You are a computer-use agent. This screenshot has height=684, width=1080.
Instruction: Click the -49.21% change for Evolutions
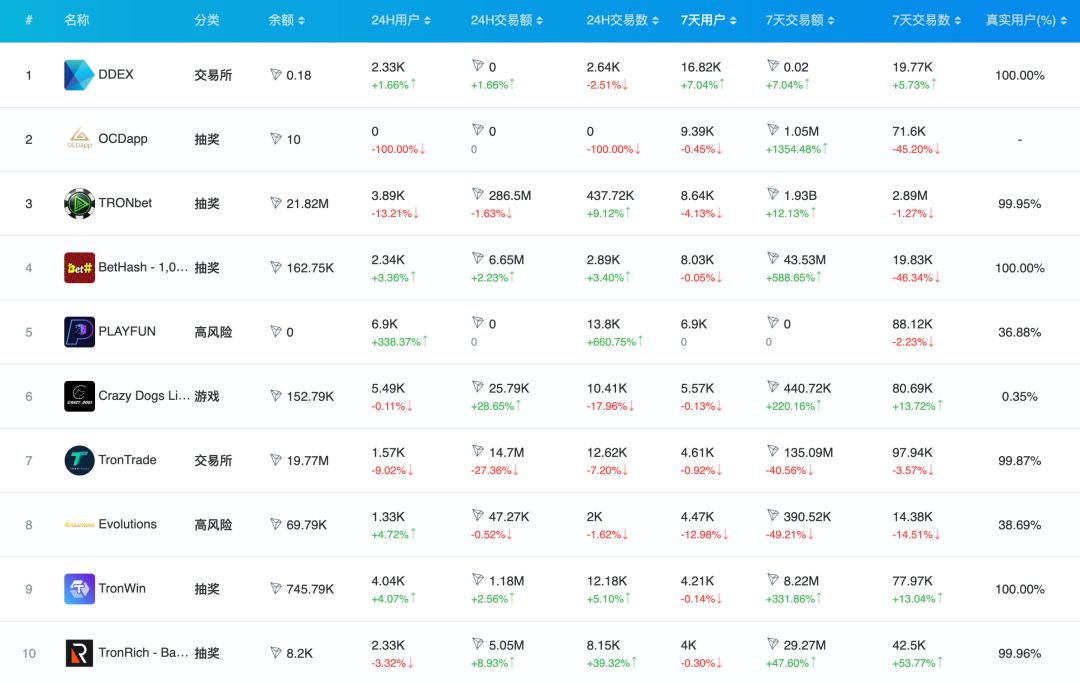click(x=789, y=535)
